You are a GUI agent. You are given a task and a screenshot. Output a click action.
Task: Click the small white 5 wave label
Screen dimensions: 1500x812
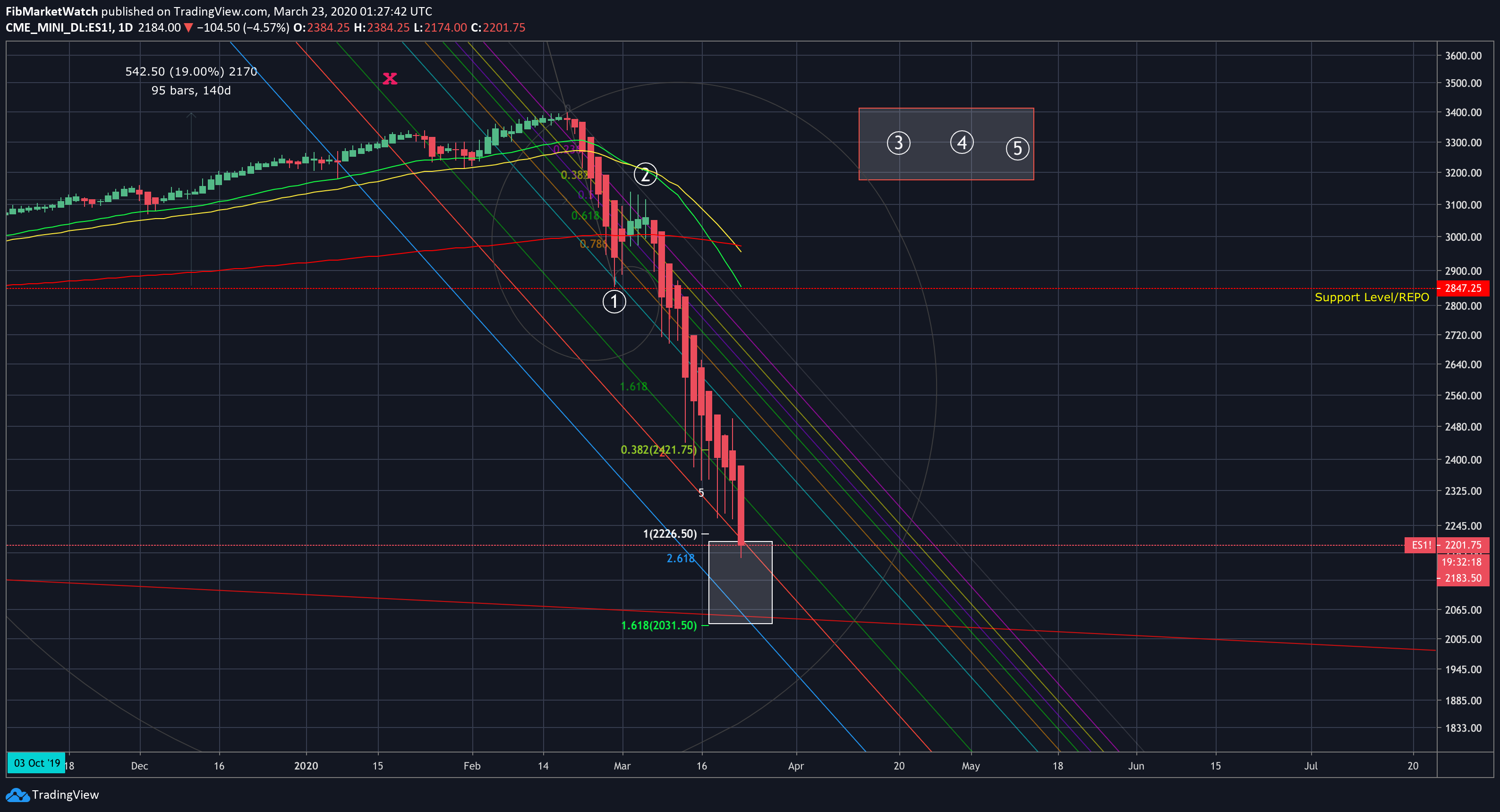(701, 492)
